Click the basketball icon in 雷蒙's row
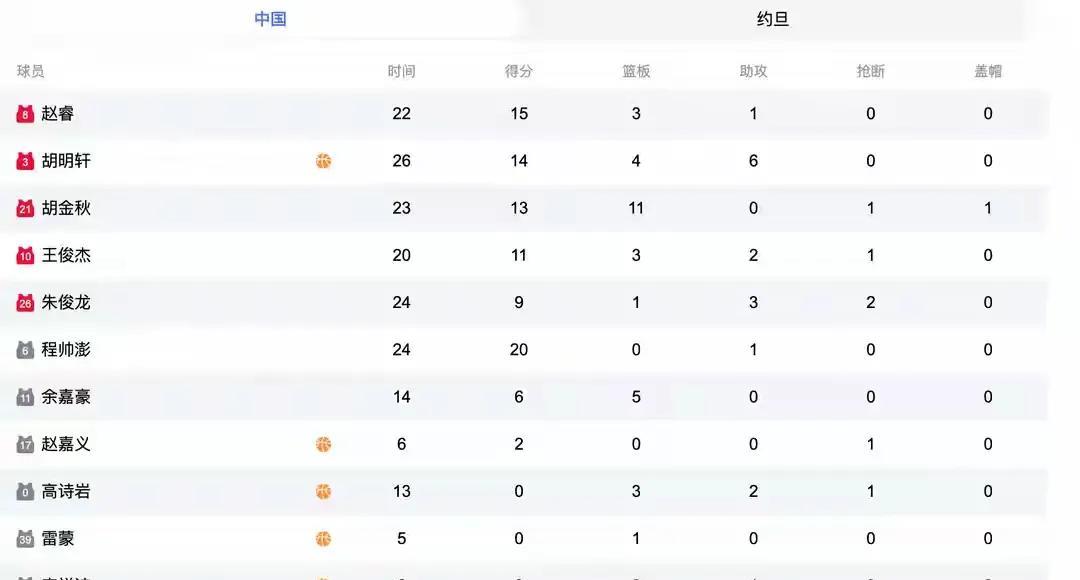This screenshot has height=580, width=1080. [x=323, y=539]
